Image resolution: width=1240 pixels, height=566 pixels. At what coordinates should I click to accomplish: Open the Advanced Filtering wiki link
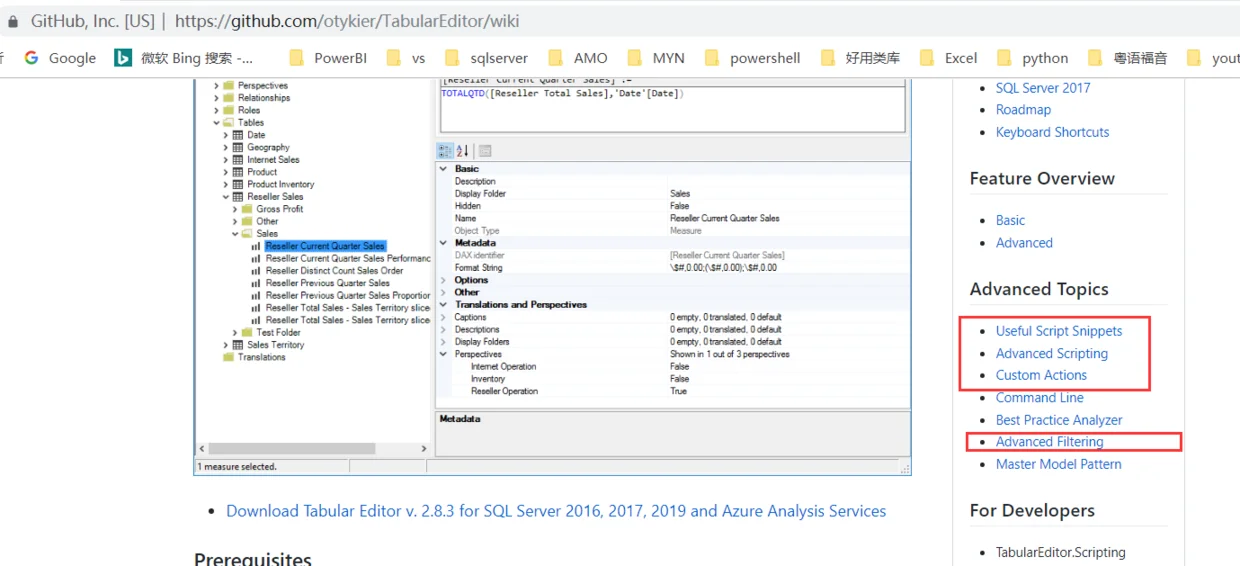[1050, 441]
